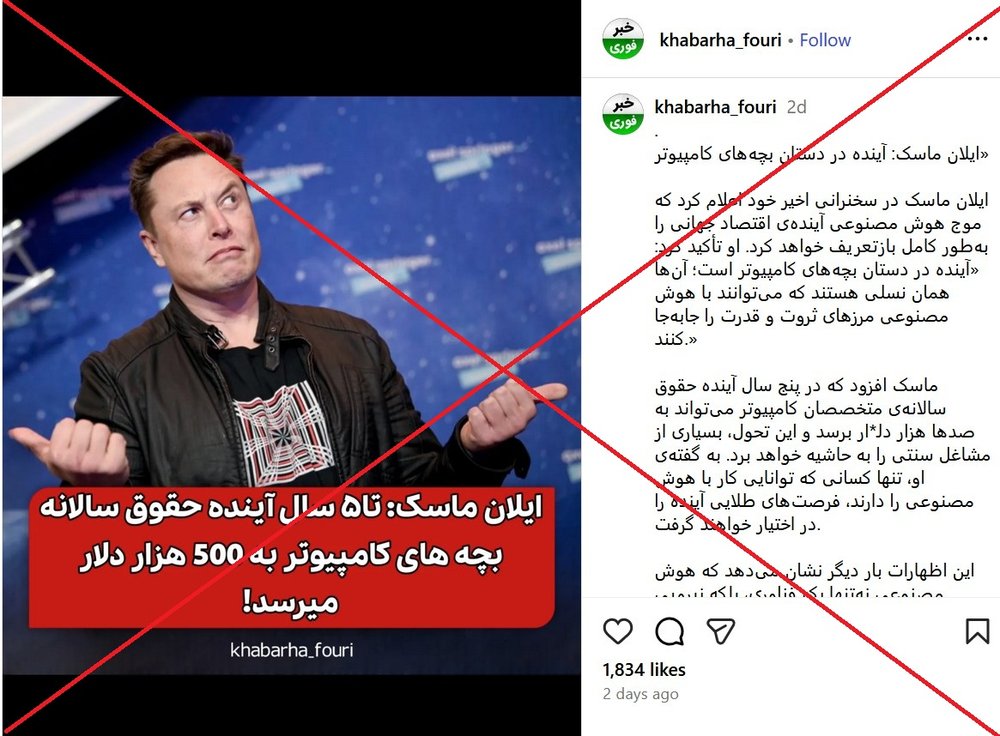Like the post with the heart icon
Viewport: 1000px width, 736px height.
(617, 631)
